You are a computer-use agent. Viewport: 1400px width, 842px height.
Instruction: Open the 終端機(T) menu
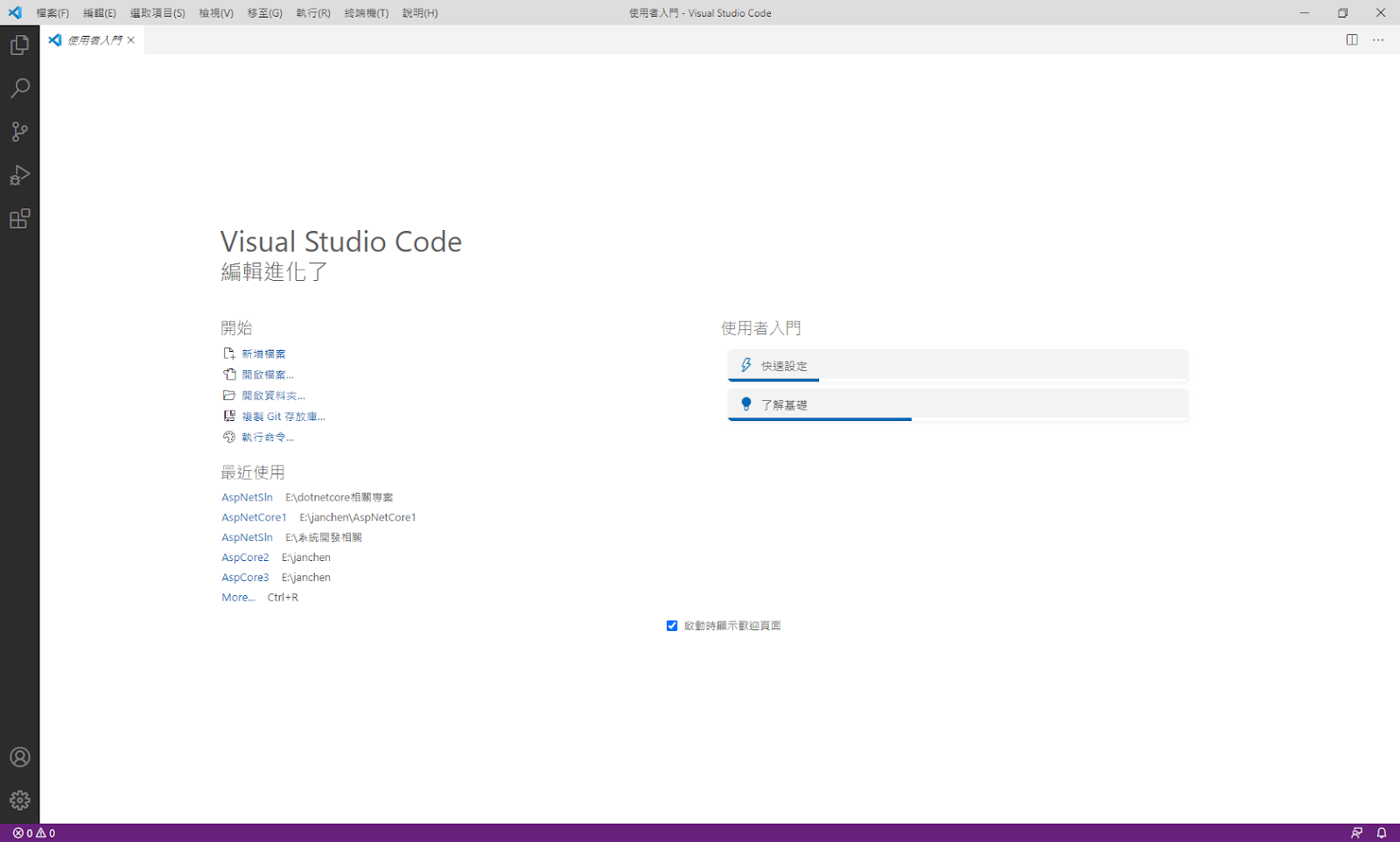click(x=367, y=13)
